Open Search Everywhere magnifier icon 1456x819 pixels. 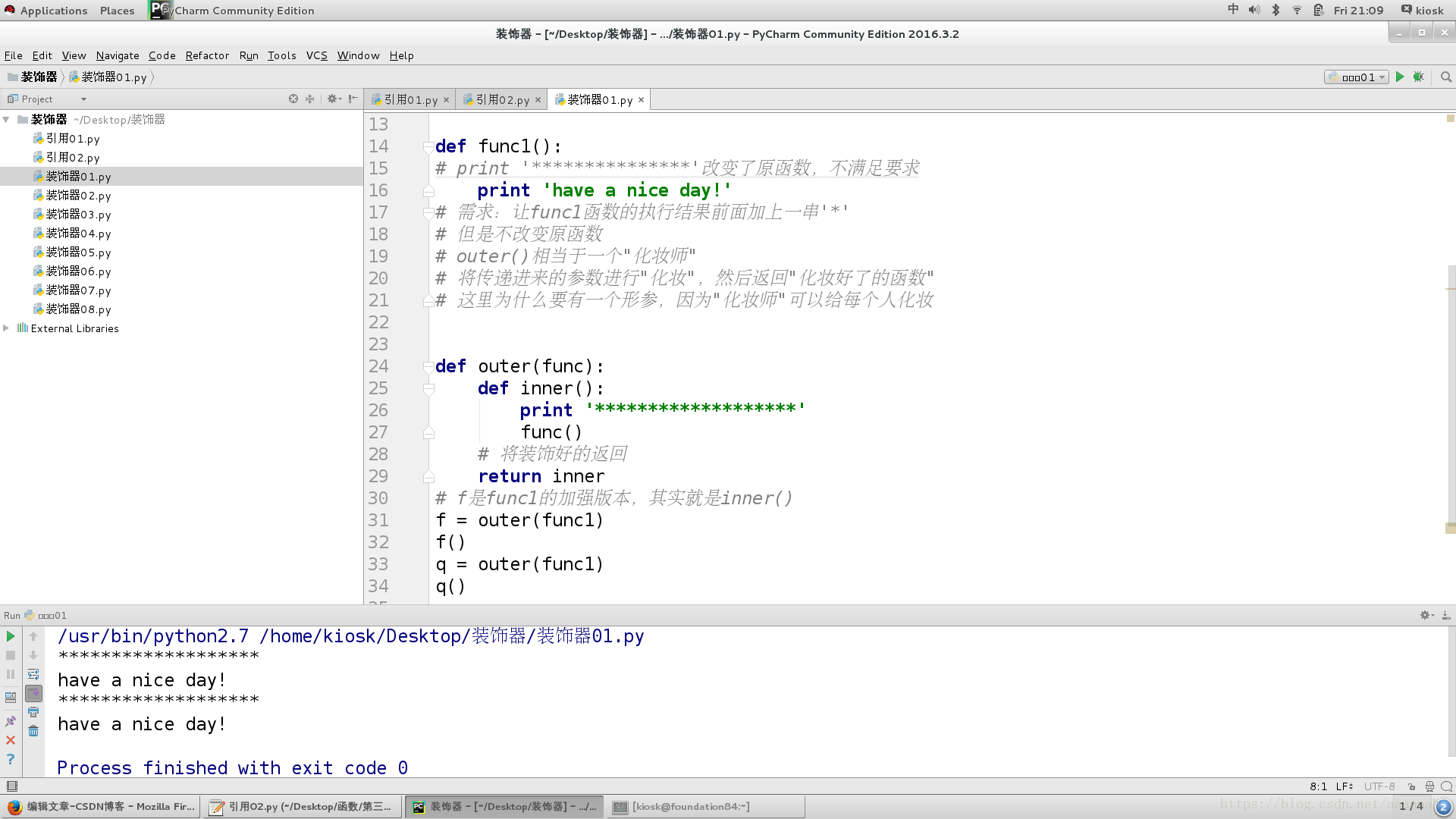(1445, 77)
